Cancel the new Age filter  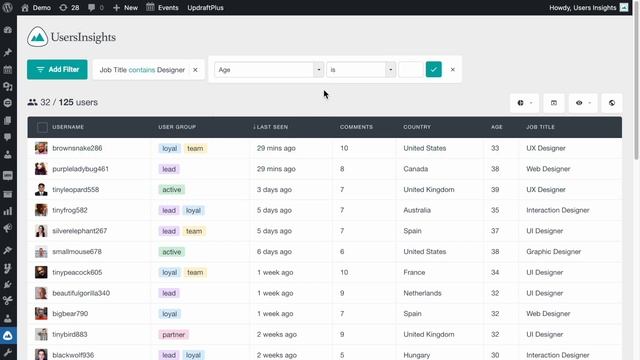[453, 69]
